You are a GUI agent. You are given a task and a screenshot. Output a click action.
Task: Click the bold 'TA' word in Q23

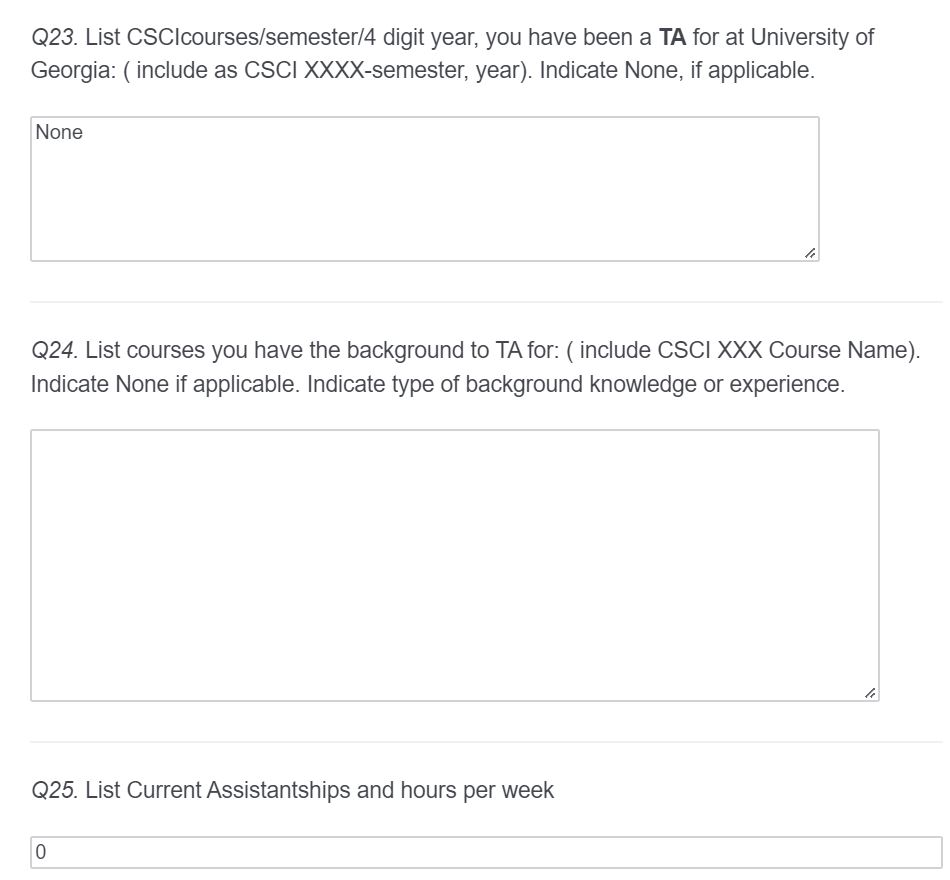click(672, 38)
